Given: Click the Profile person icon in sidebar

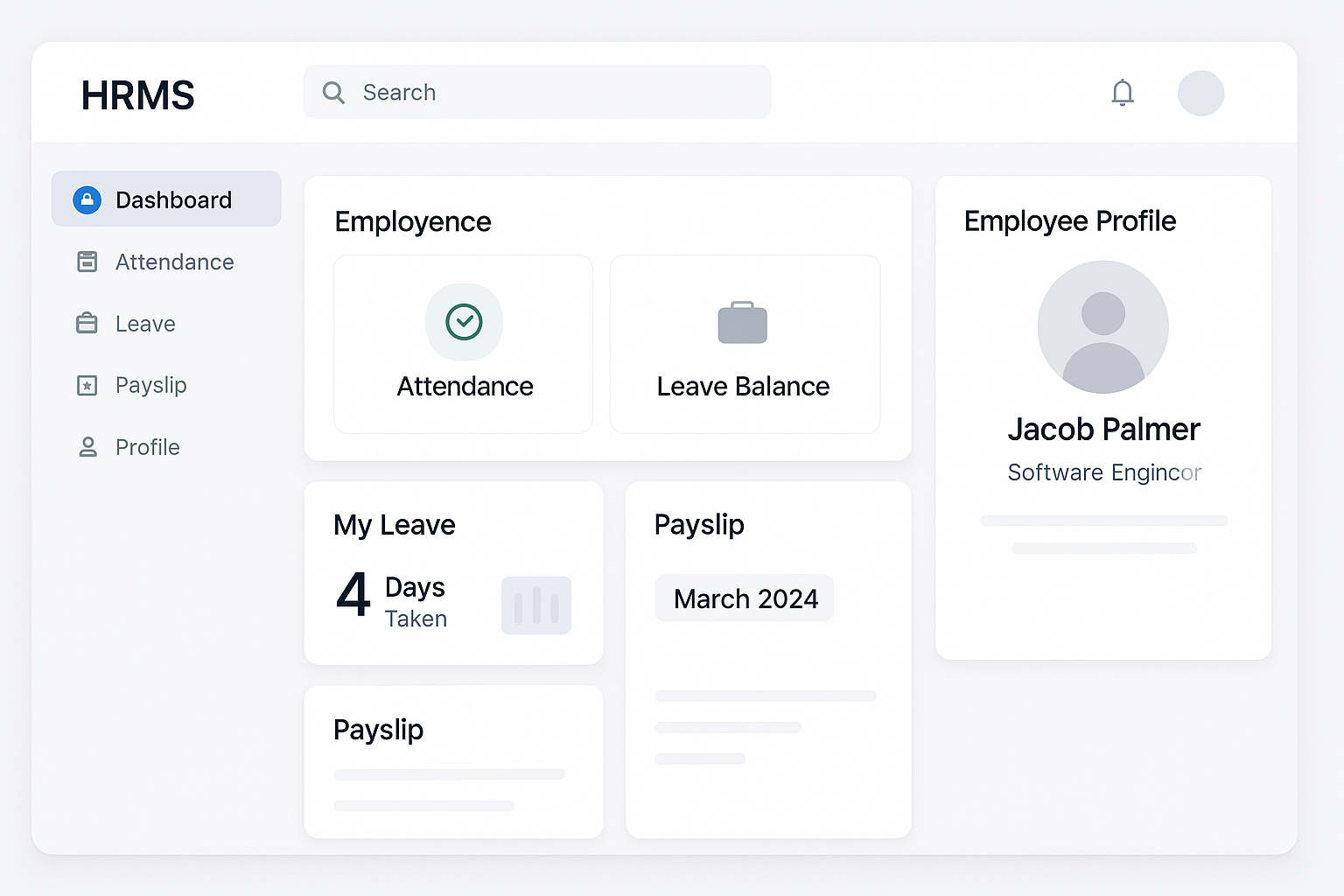Looking at the screenshot, I should coord(87,447).
